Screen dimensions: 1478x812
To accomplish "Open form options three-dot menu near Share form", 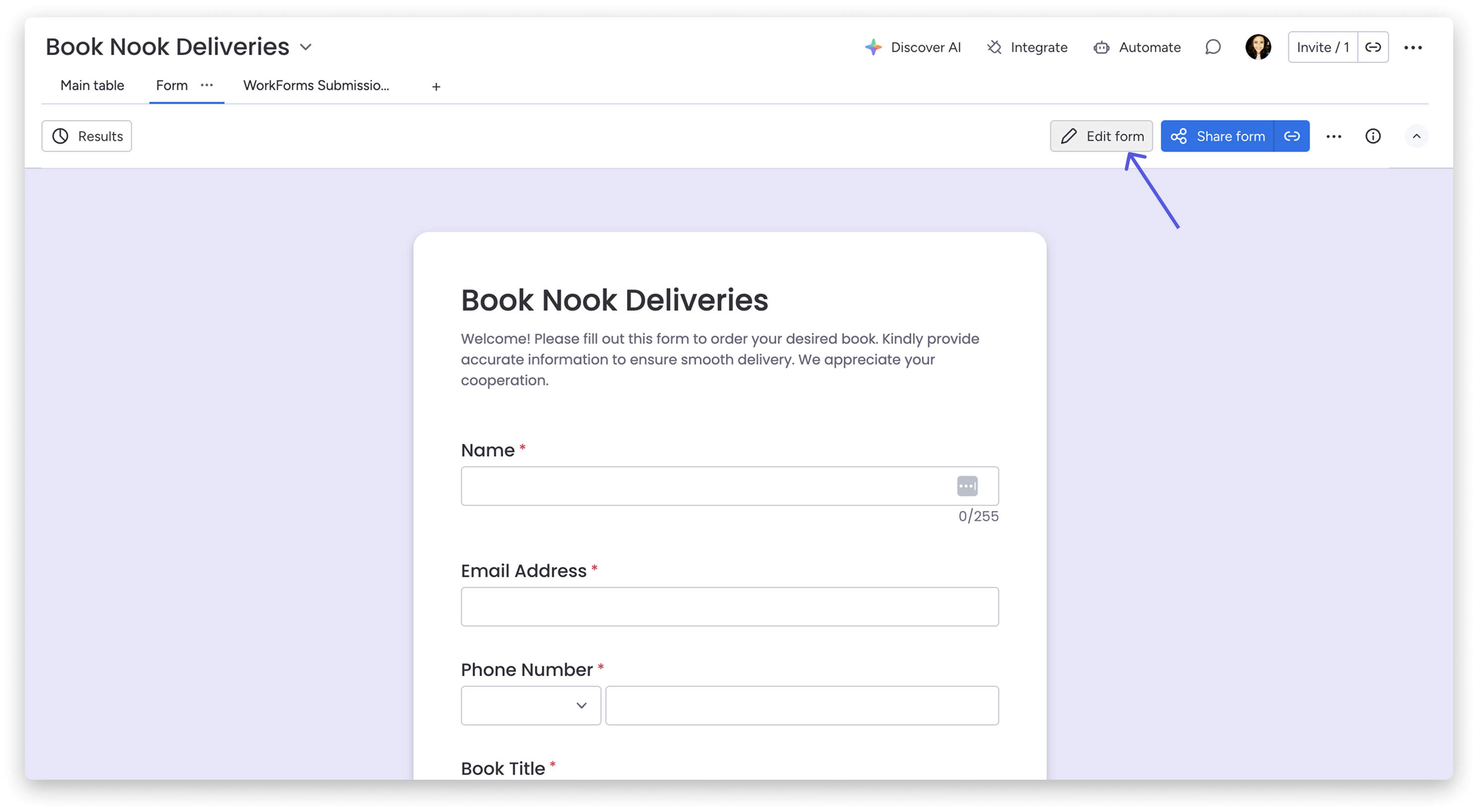I will (1334, 136).
